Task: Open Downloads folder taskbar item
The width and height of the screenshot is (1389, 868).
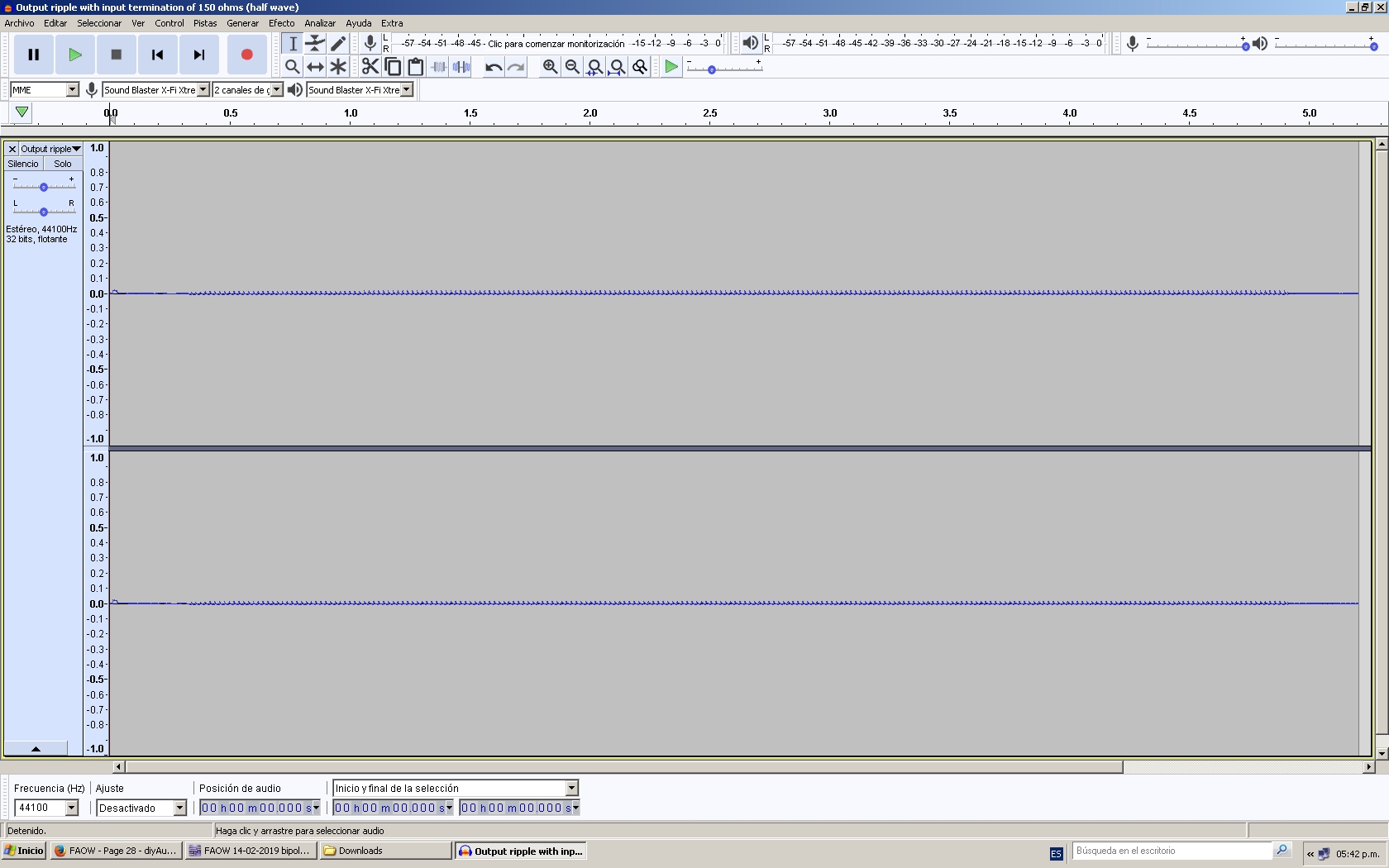Action: [x=385, y=851]
